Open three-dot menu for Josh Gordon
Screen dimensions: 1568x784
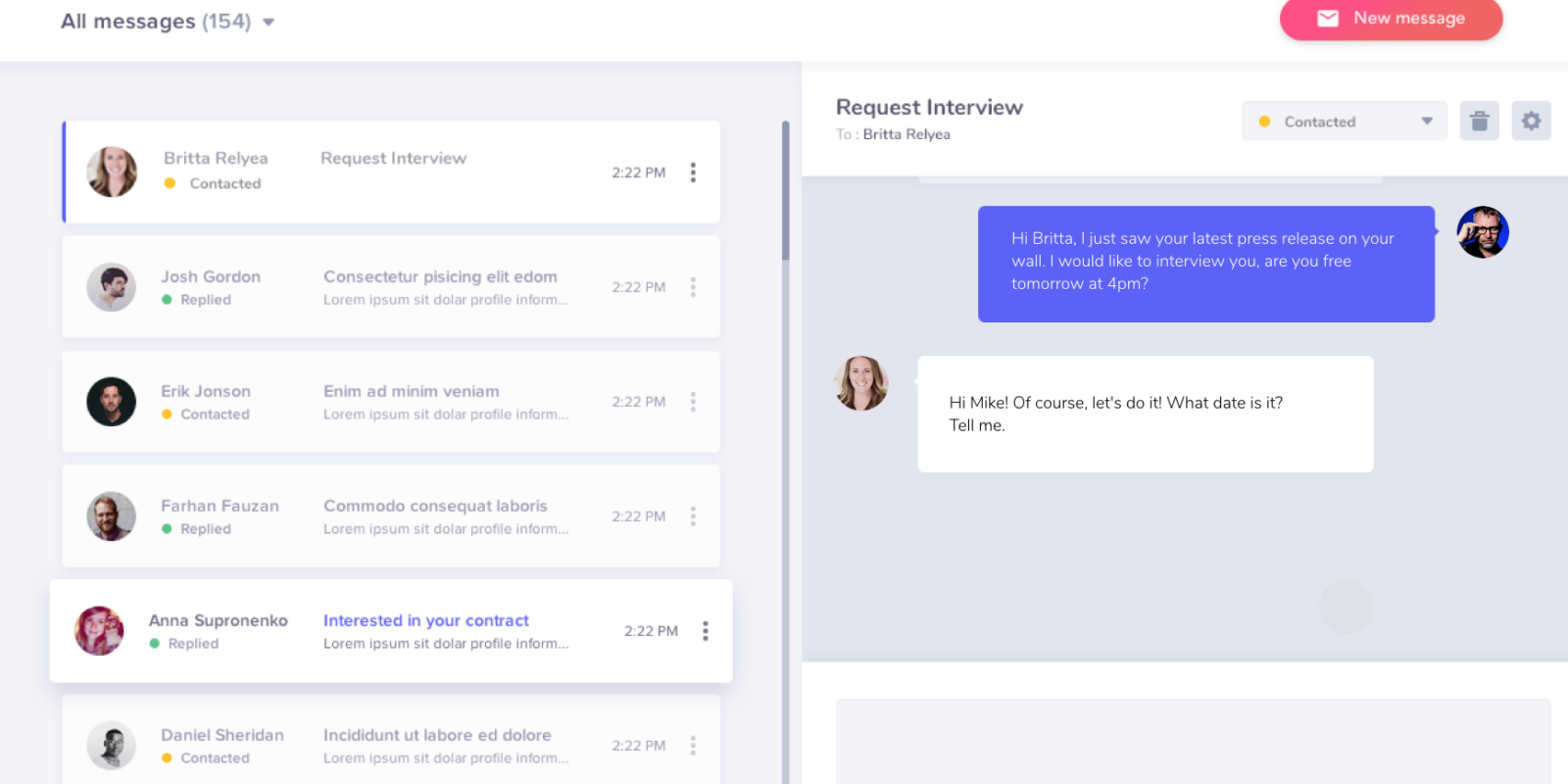pyautogui.click(x=693, y=287)
